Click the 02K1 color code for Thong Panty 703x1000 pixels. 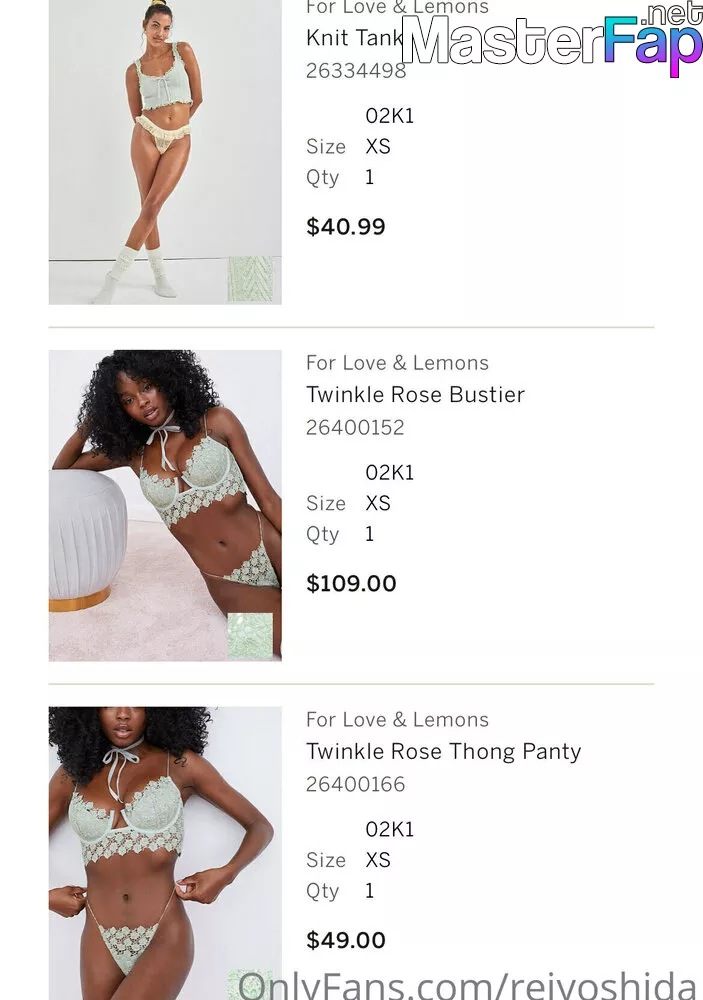(390, 829)
